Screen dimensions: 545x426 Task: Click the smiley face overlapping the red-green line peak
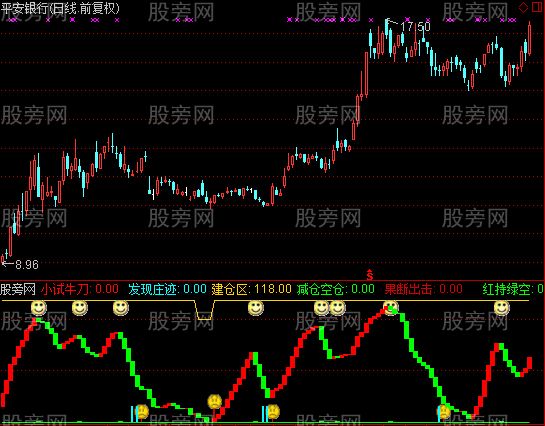(x=391, y=308)
